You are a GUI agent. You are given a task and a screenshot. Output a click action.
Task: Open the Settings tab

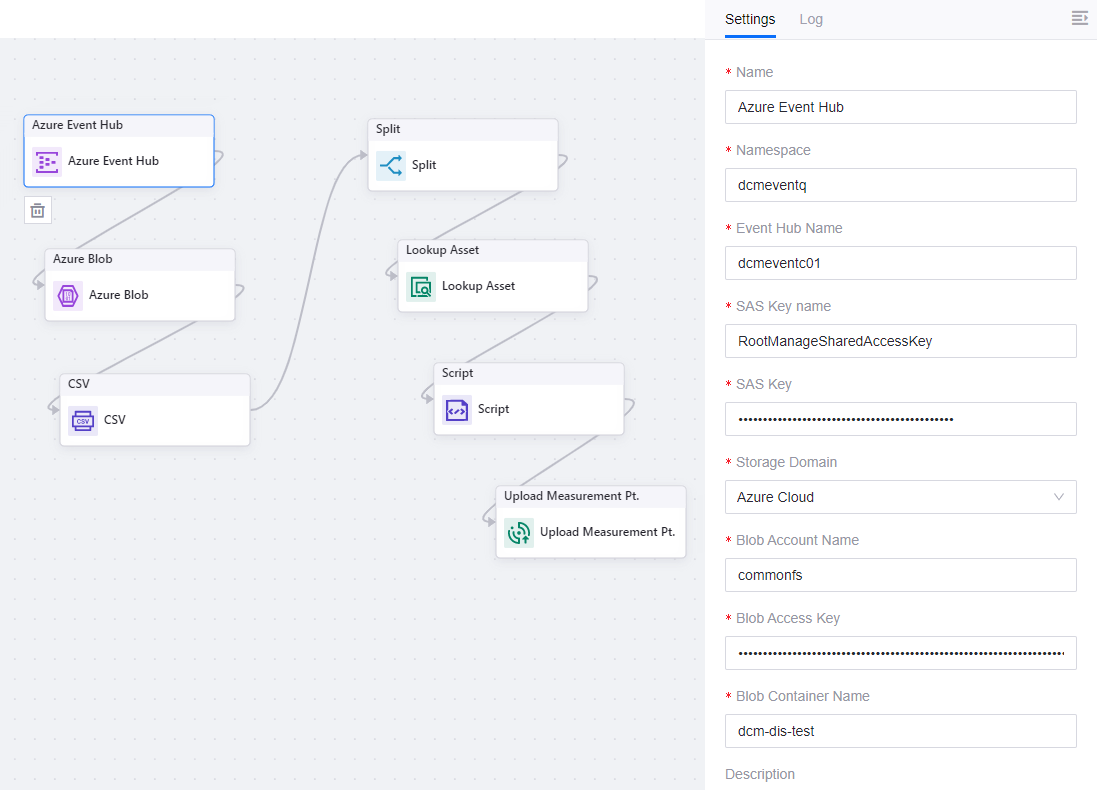(750, 19)
